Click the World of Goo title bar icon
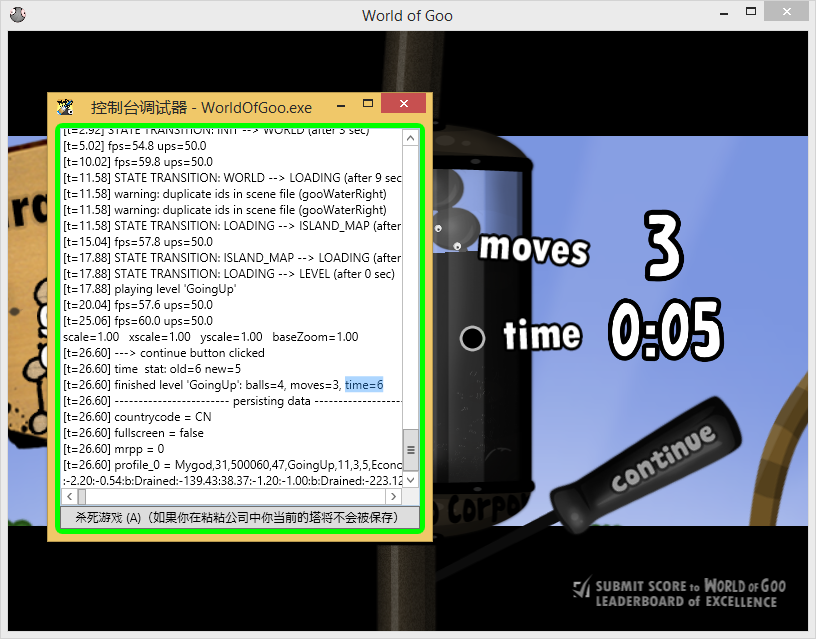Screen dimensions: 816x639 click(17, 15)
